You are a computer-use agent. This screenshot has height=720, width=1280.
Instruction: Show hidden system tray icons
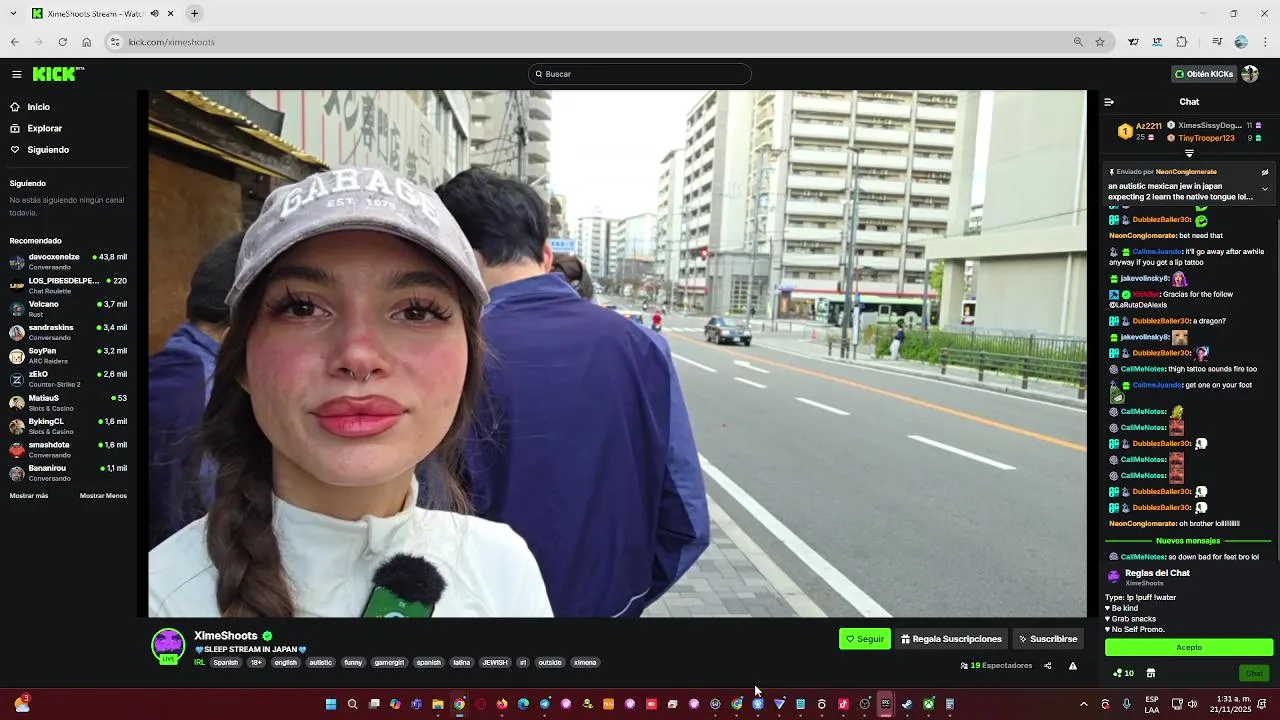[x=1083, y=704]
